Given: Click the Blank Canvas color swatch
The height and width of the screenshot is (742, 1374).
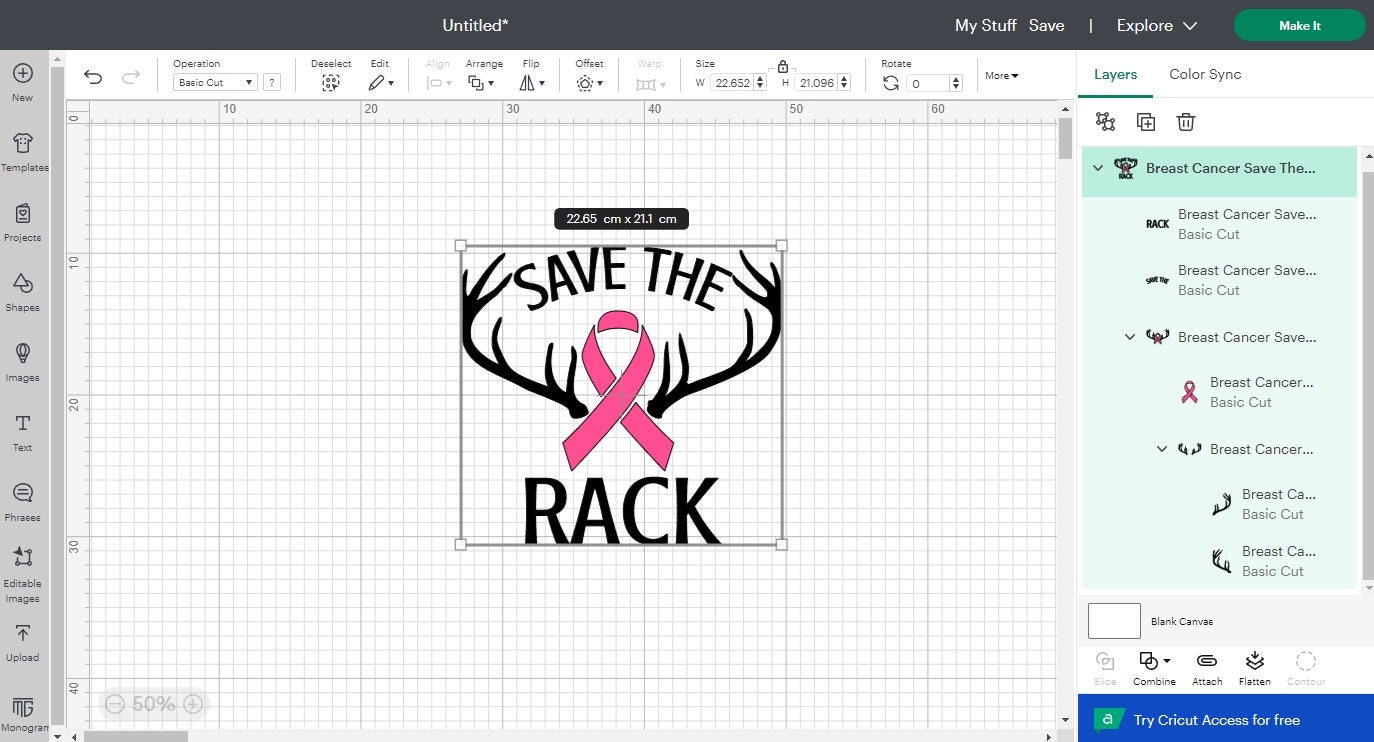Looking at the screenshot, I should click(1114, 621).
